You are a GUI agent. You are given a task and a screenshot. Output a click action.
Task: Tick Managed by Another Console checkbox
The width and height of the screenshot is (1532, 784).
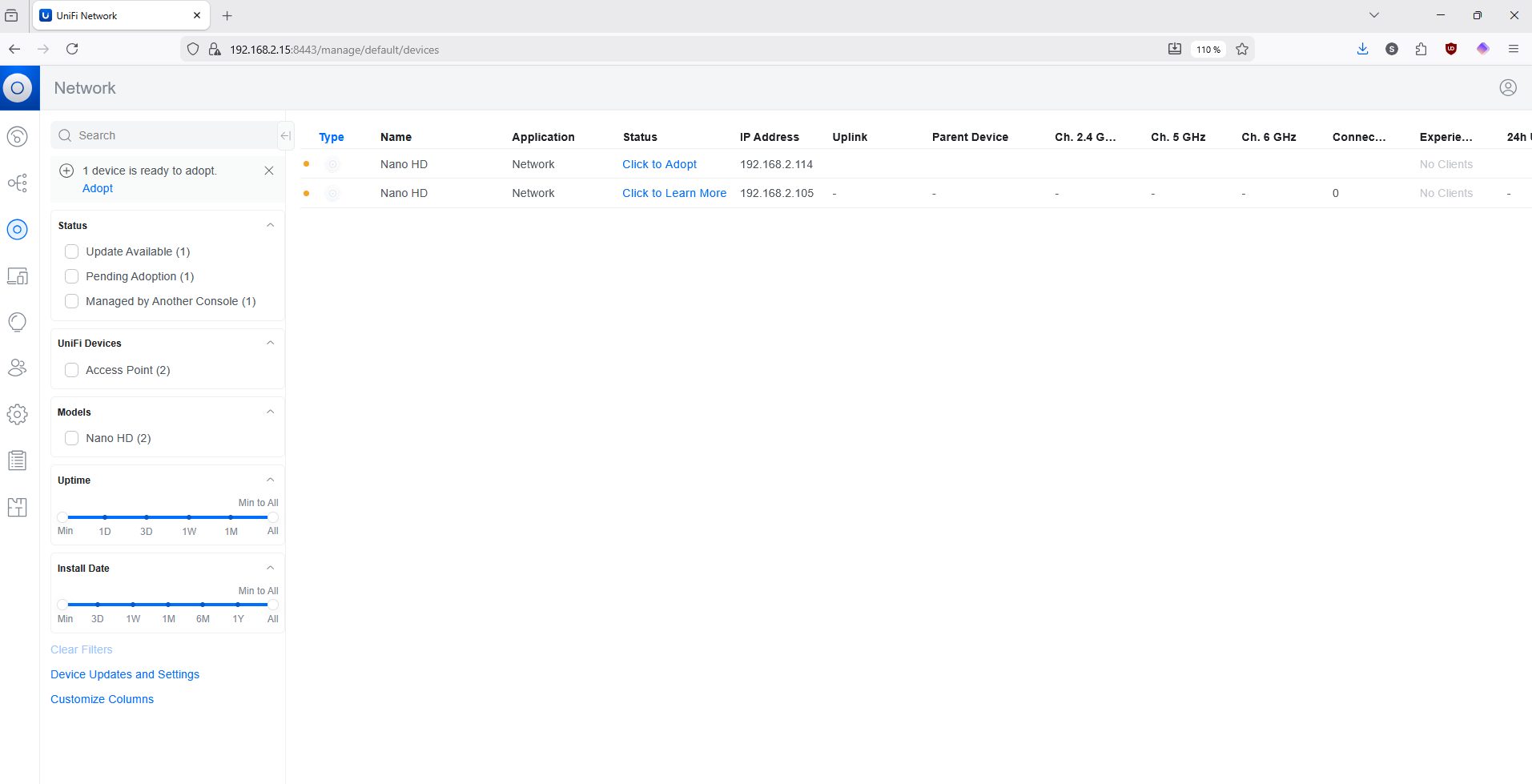point(72,301)
